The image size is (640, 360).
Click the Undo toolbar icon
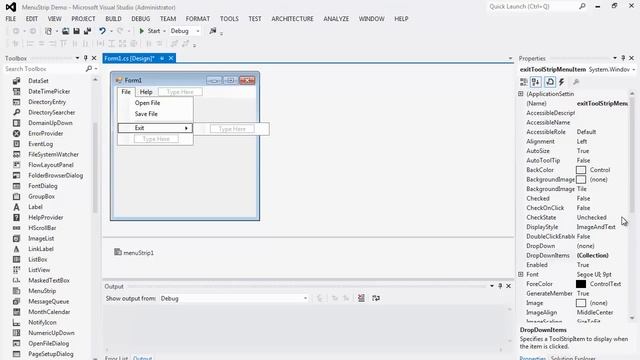(x=102, y=31)
